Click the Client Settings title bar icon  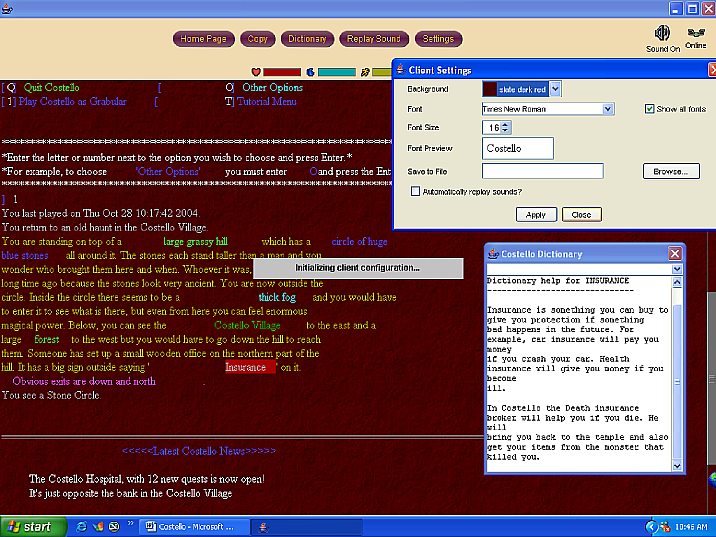[x=400, y=69]
